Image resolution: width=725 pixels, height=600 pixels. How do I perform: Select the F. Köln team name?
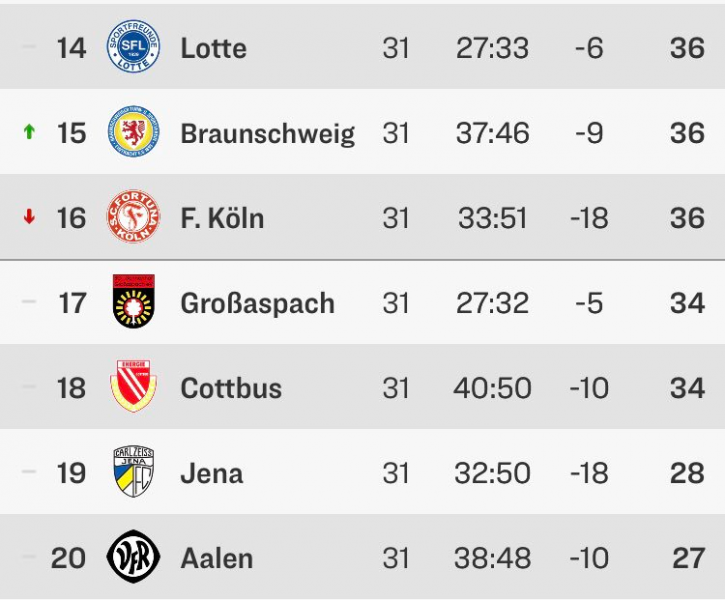click(222, 218)
